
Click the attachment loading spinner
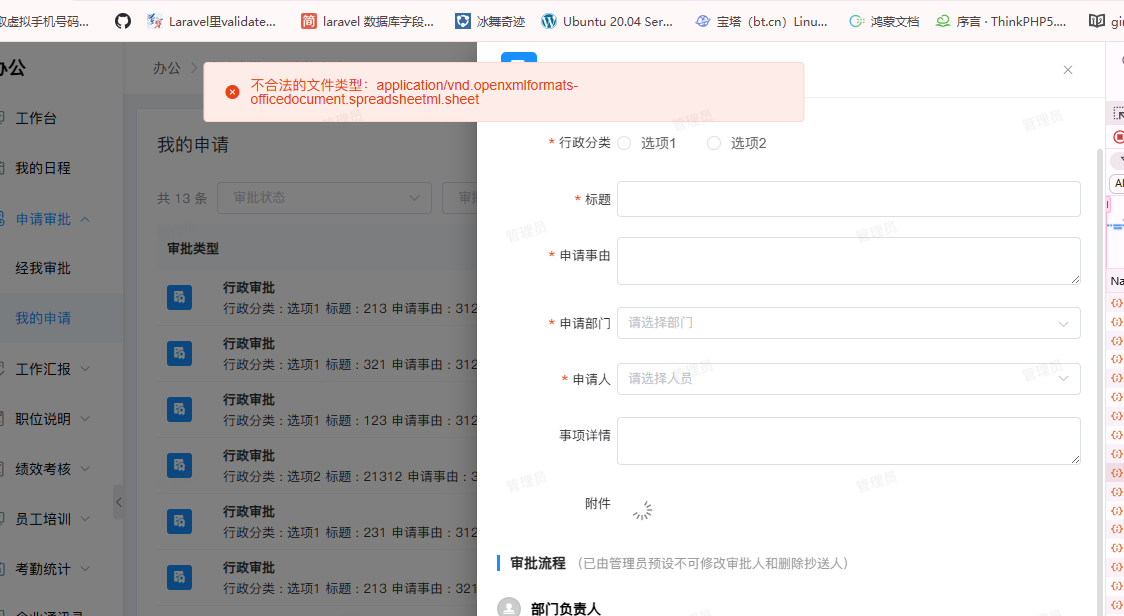tap(642, 510)
